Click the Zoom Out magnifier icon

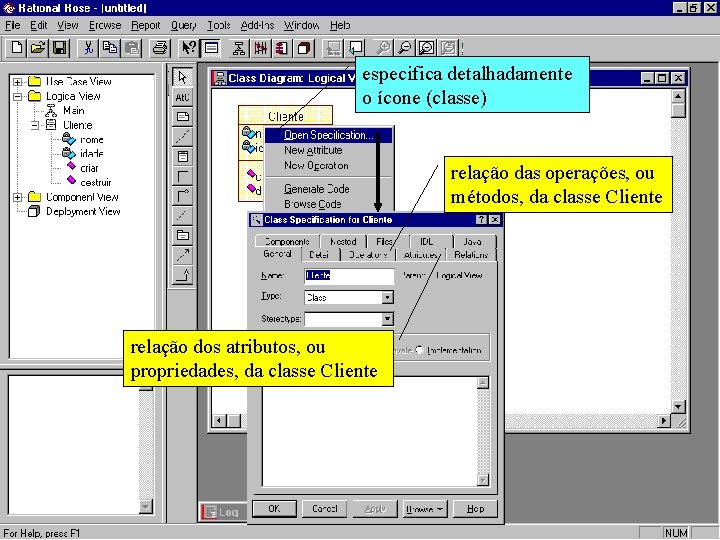[404, 48]
